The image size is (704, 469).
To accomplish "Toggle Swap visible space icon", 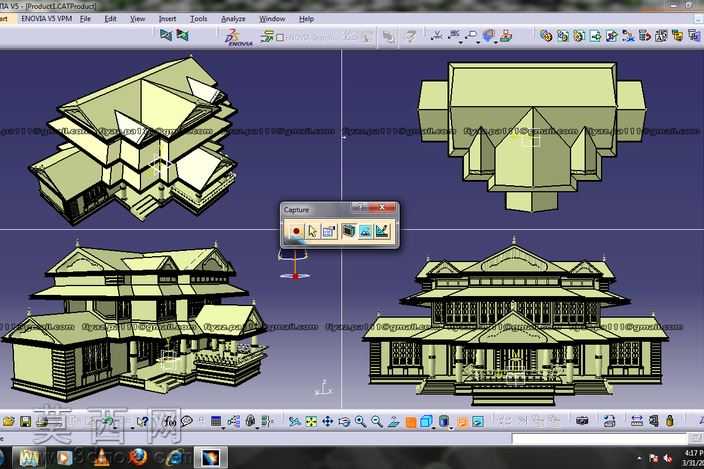I will 478,421.
